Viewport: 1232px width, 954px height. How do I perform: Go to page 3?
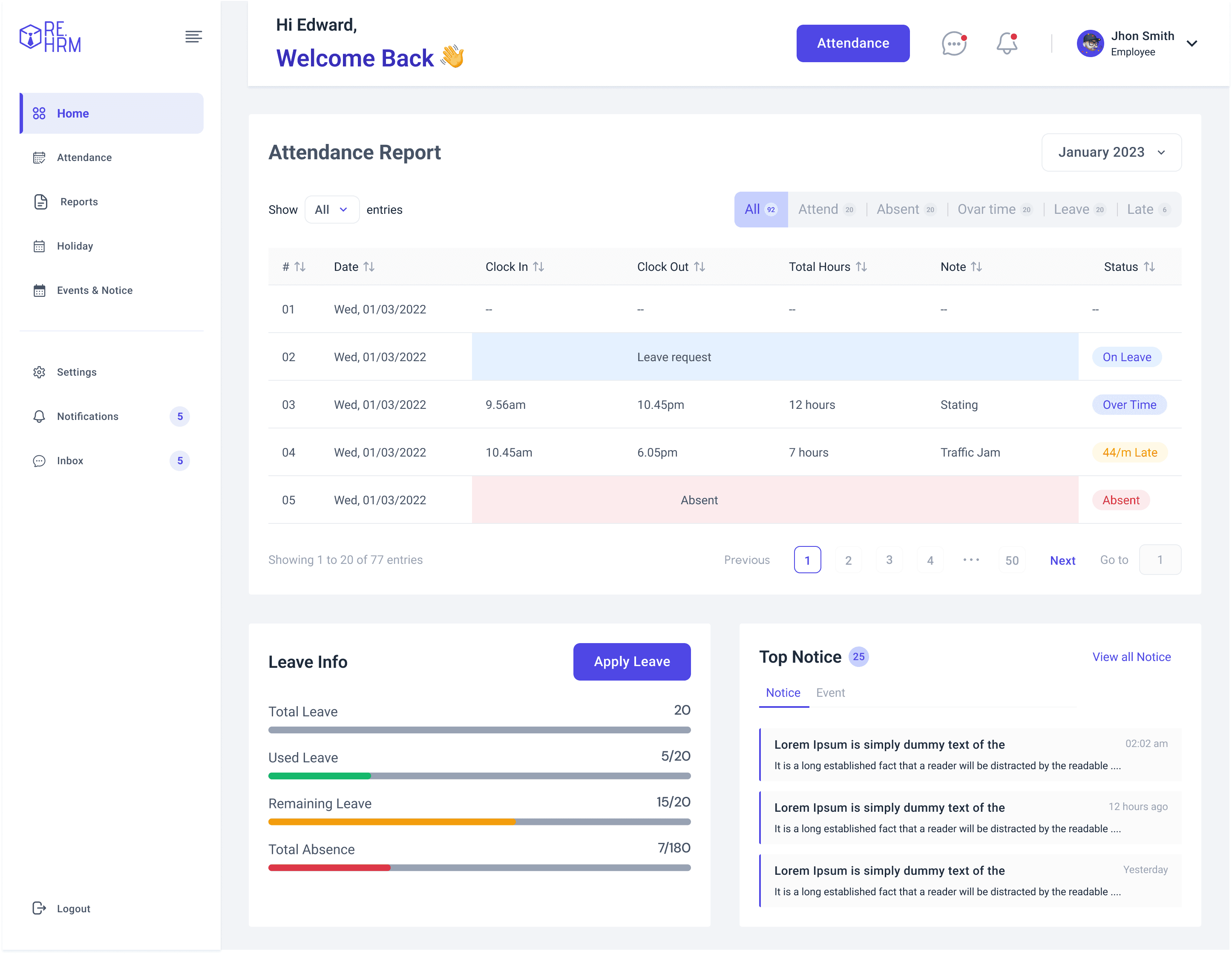click(889, 560)
